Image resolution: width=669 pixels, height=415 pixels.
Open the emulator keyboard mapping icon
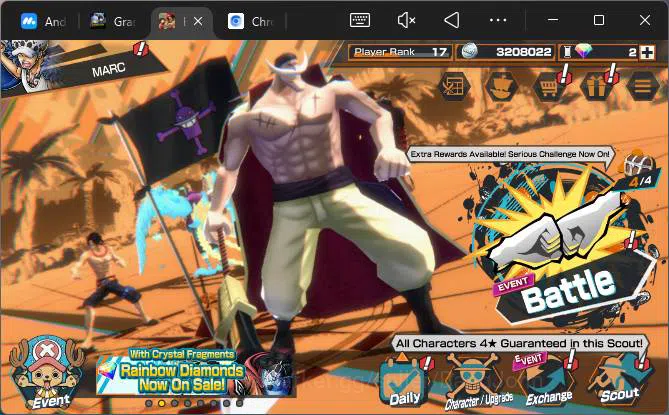(x=360, y=20)
